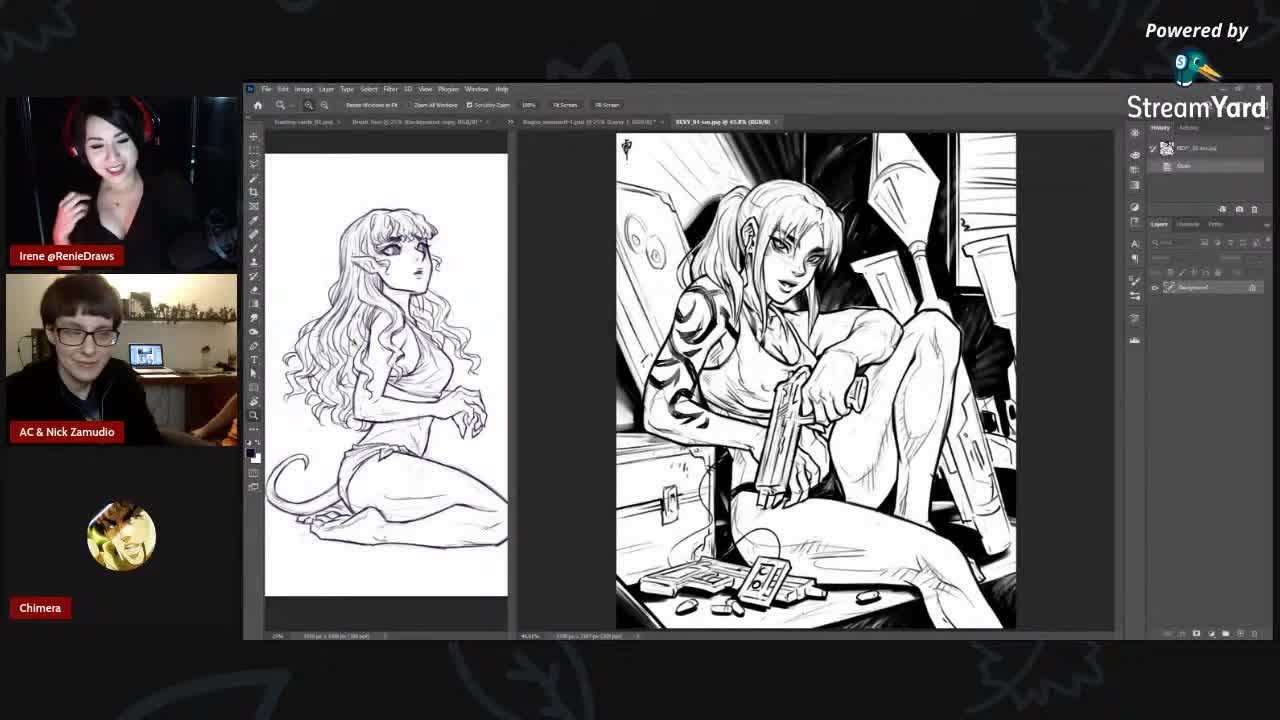Switch to the History panel tab
This screenshot has width=1280, height=720.
1160,128
